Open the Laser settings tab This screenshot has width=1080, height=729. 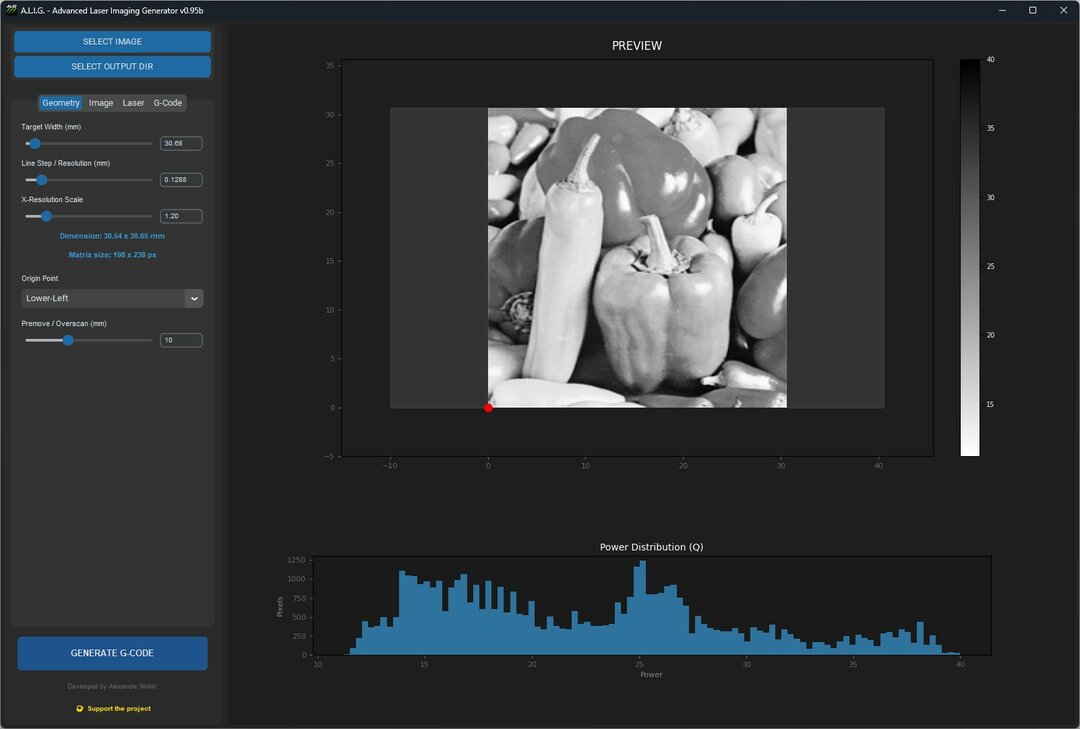(133, 102)
